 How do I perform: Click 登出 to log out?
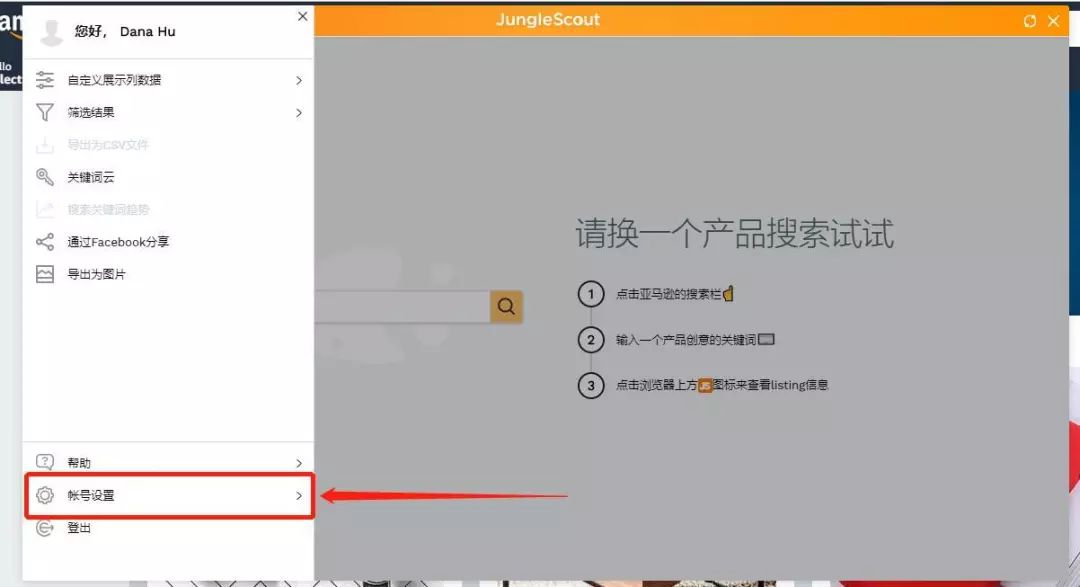click(168, 528)
